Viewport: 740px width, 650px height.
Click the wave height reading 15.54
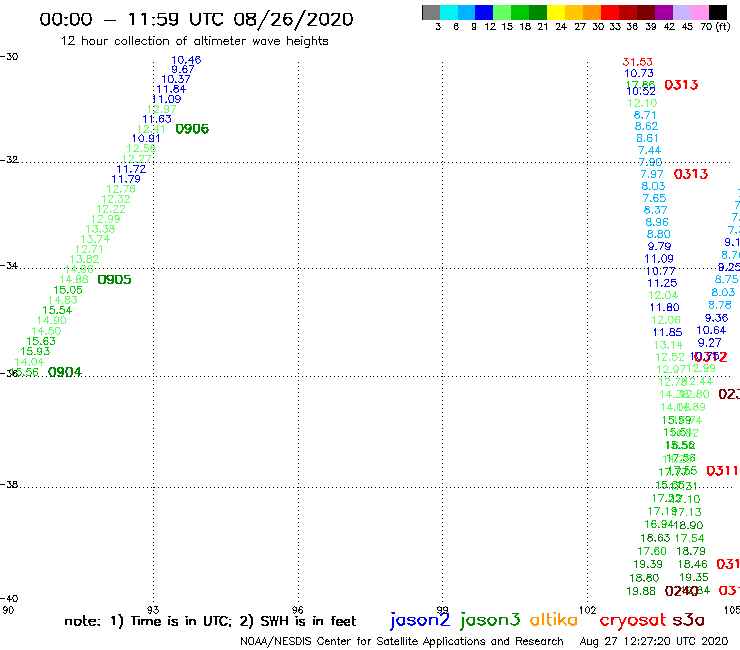click(57, 311)
